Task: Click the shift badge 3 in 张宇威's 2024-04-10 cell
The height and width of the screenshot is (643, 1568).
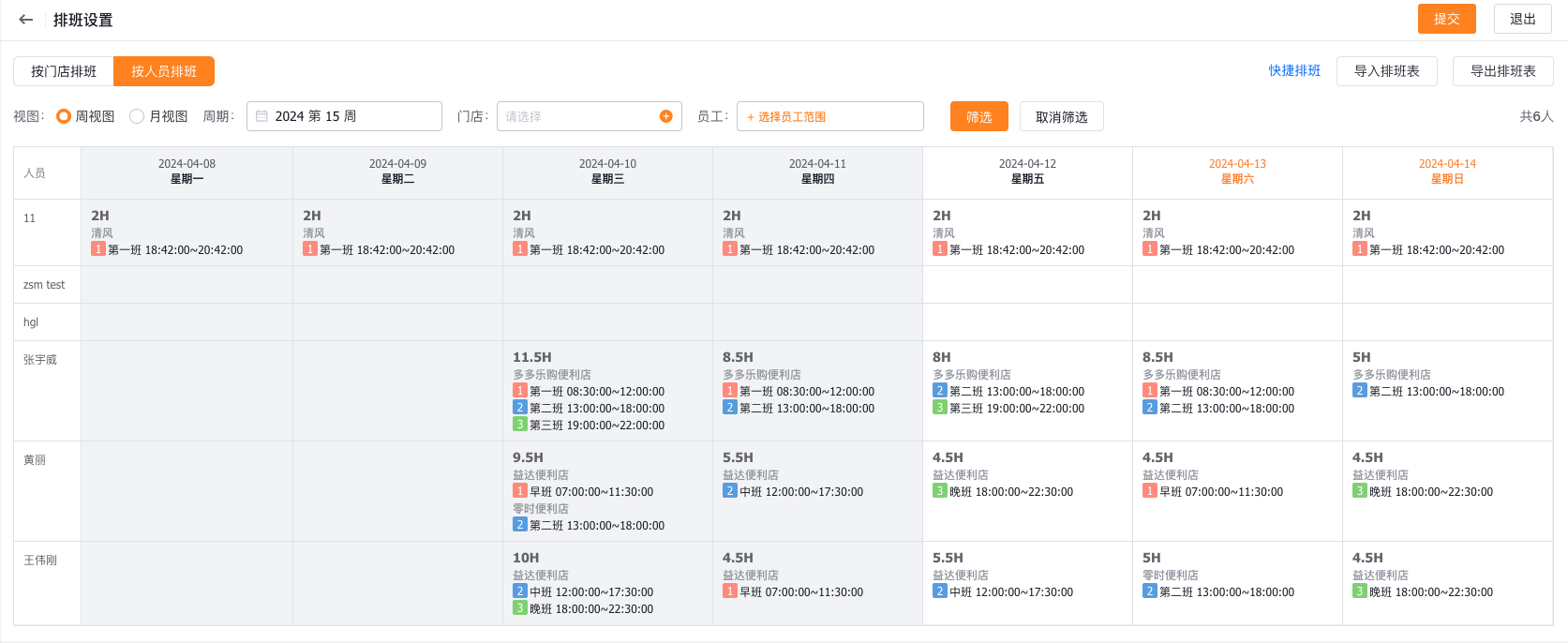Action: pos(519,425)
